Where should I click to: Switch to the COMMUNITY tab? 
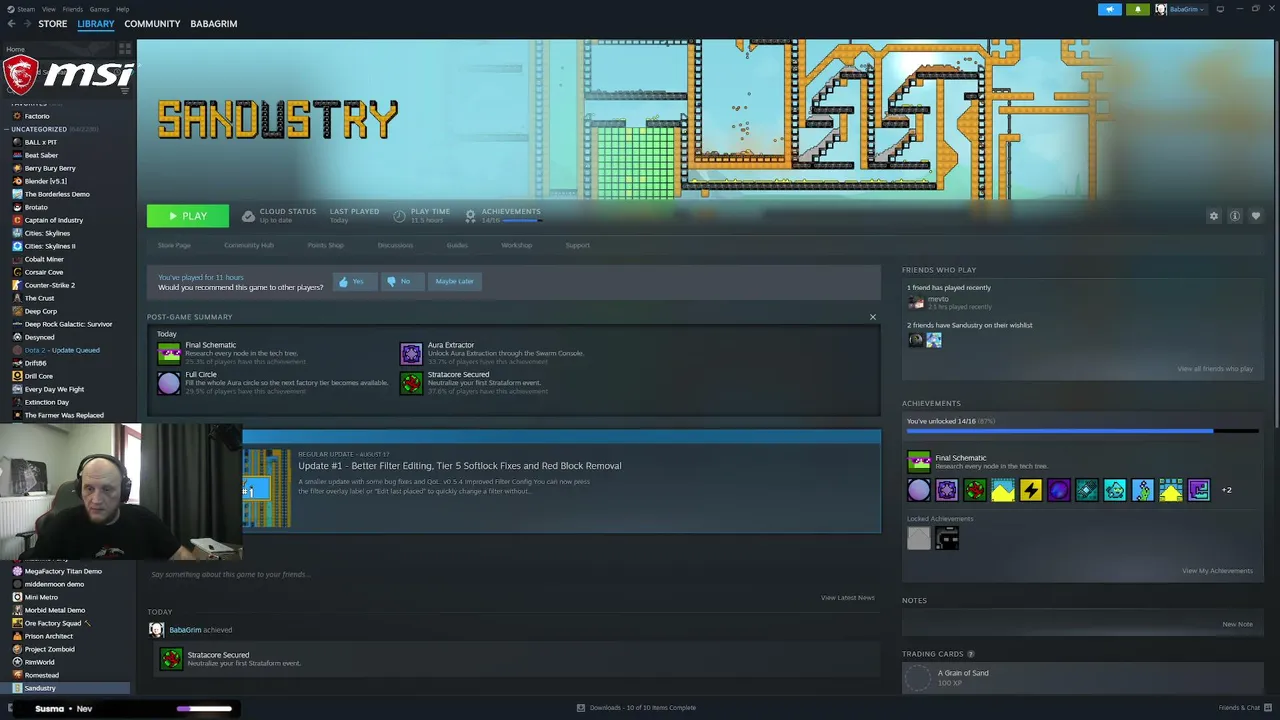(152, 23)
